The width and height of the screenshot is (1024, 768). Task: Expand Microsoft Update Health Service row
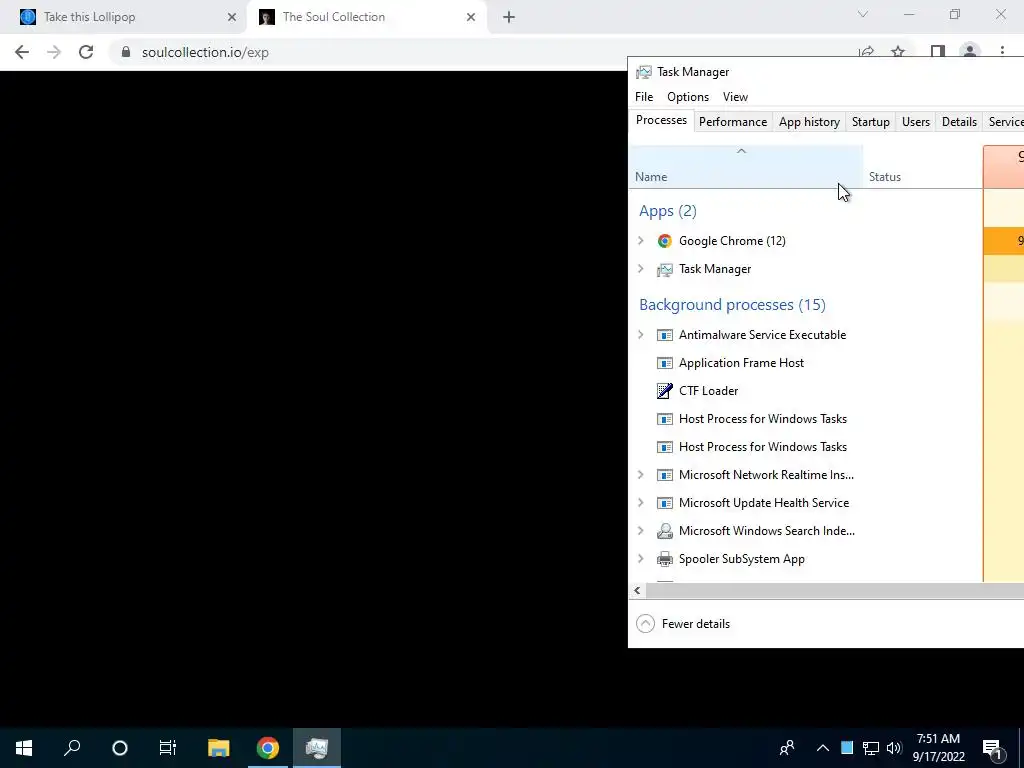coord(641,503)
